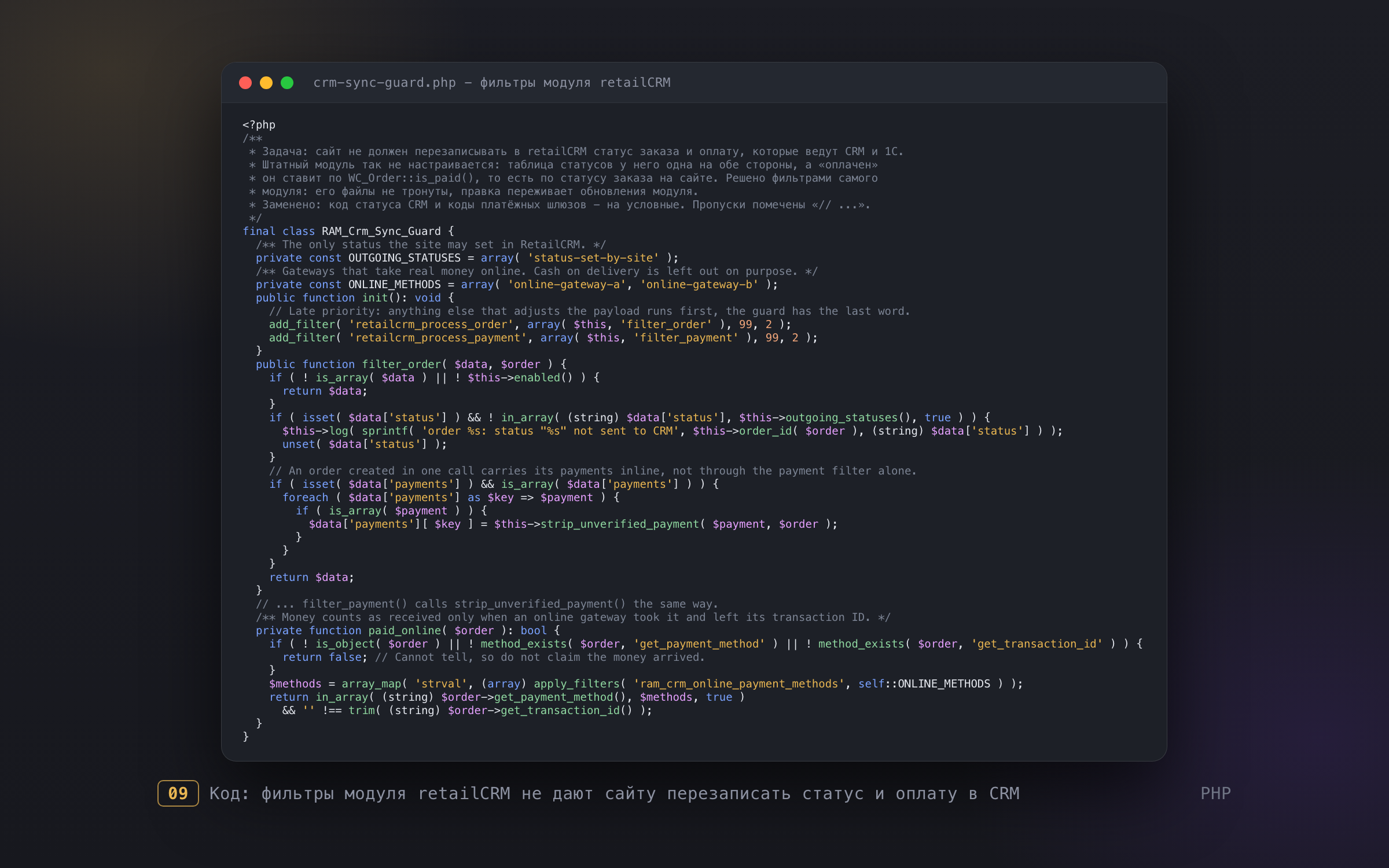Click the 'public function filter_order' declaration

click(x=348, y=365)
